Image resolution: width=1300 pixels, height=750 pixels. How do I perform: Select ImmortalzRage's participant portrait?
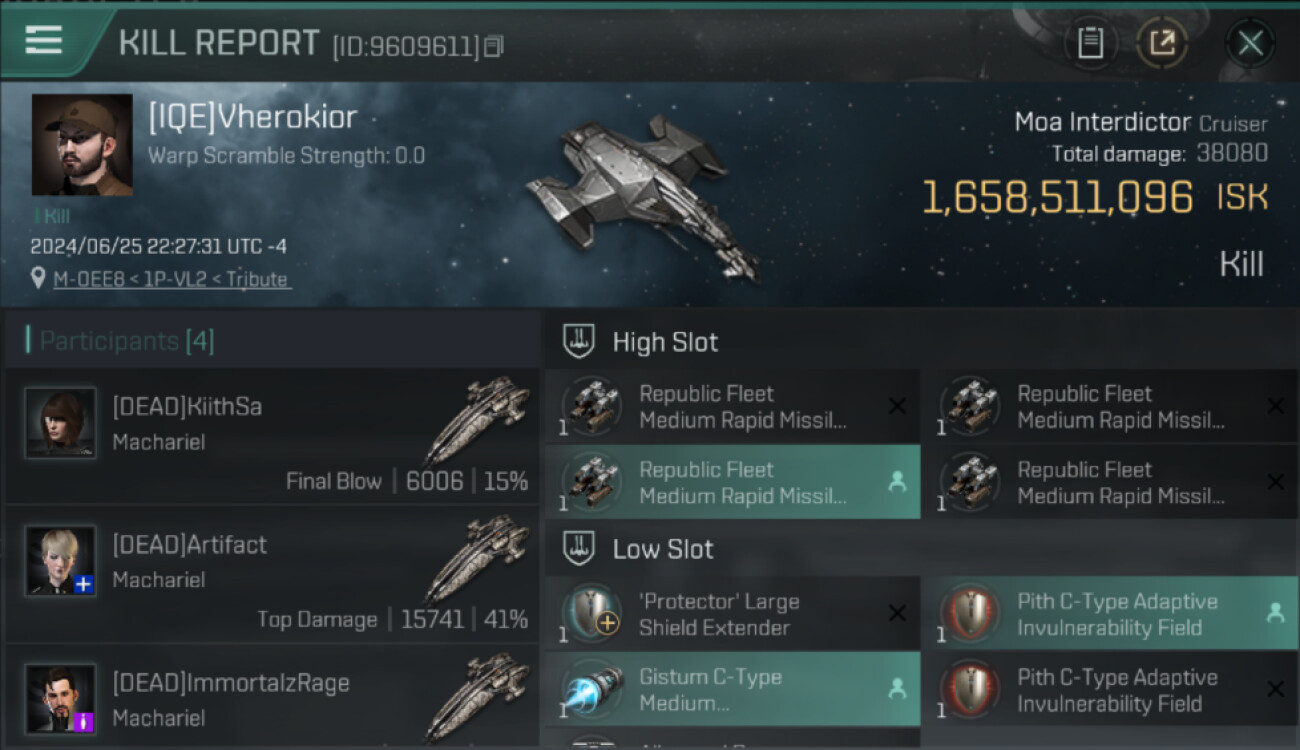point(61,699)
